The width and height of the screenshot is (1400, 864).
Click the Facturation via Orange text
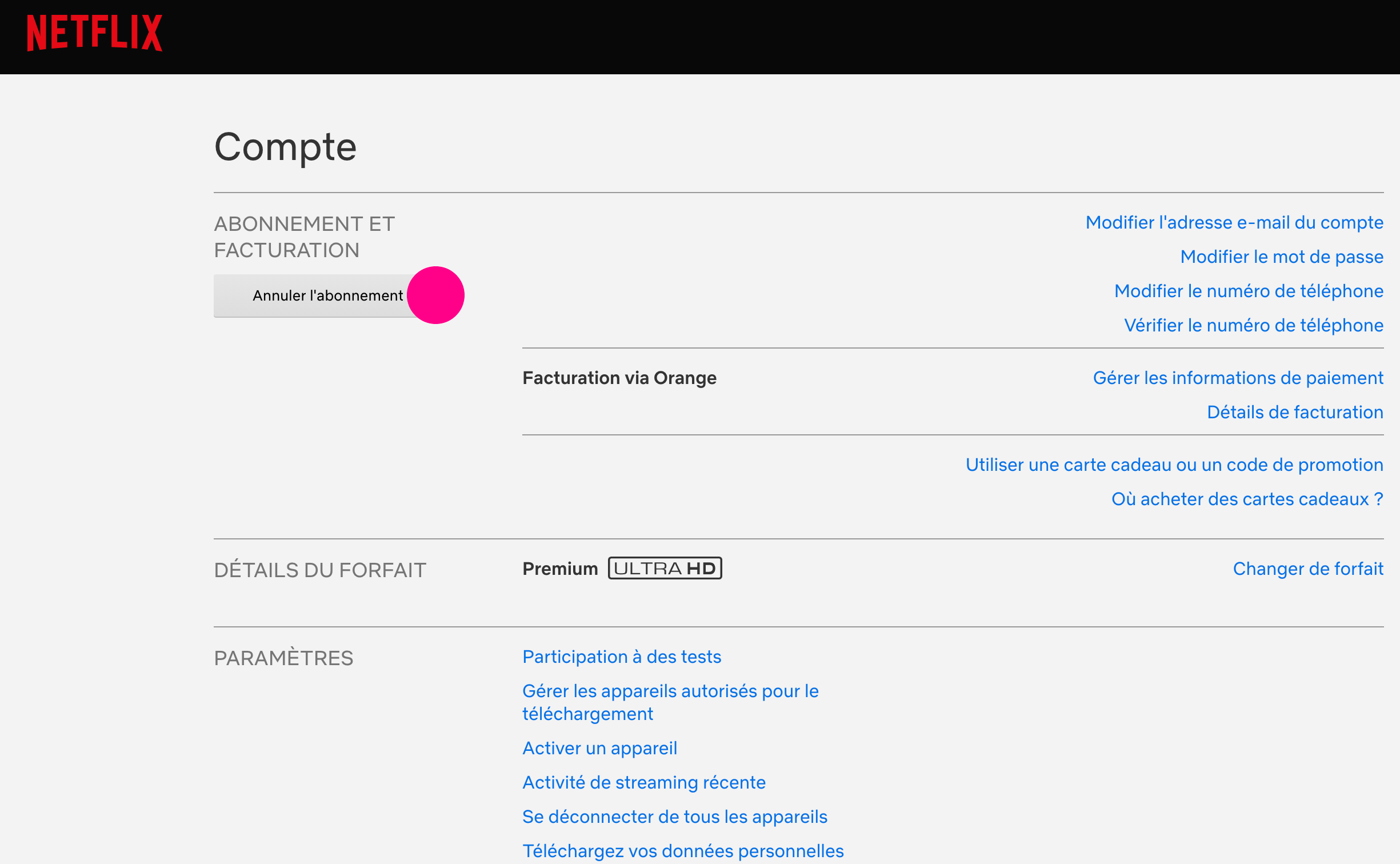[619, 378]
